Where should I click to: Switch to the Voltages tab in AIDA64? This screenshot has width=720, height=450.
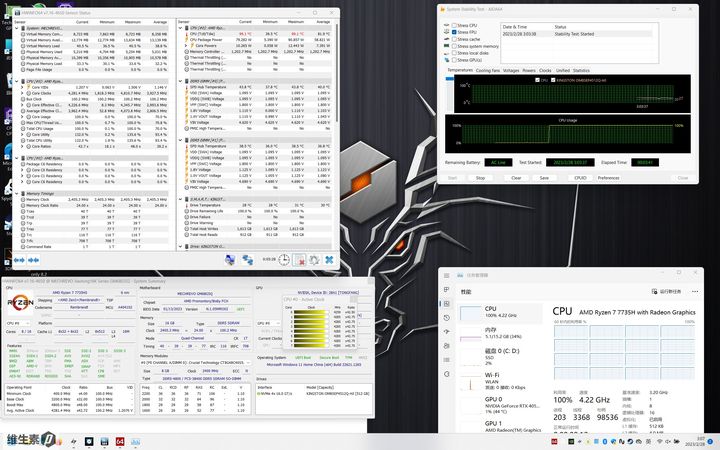point(512,70)
